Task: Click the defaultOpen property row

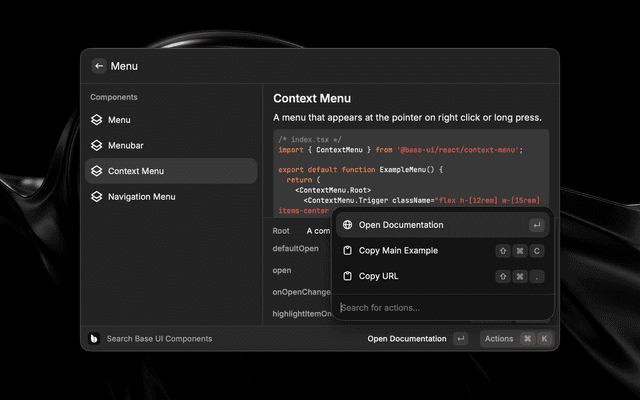Action: tap(298, 248)
